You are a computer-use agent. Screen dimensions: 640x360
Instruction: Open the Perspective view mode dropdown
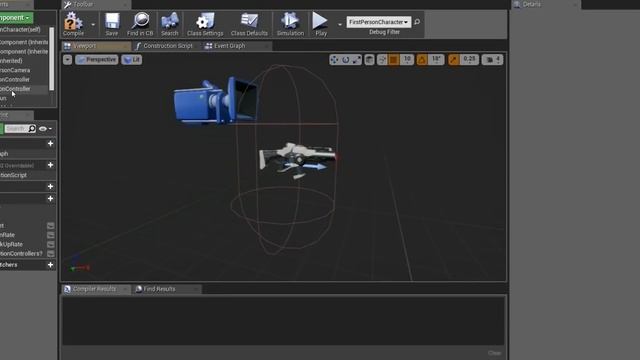[x=97, y=60]
